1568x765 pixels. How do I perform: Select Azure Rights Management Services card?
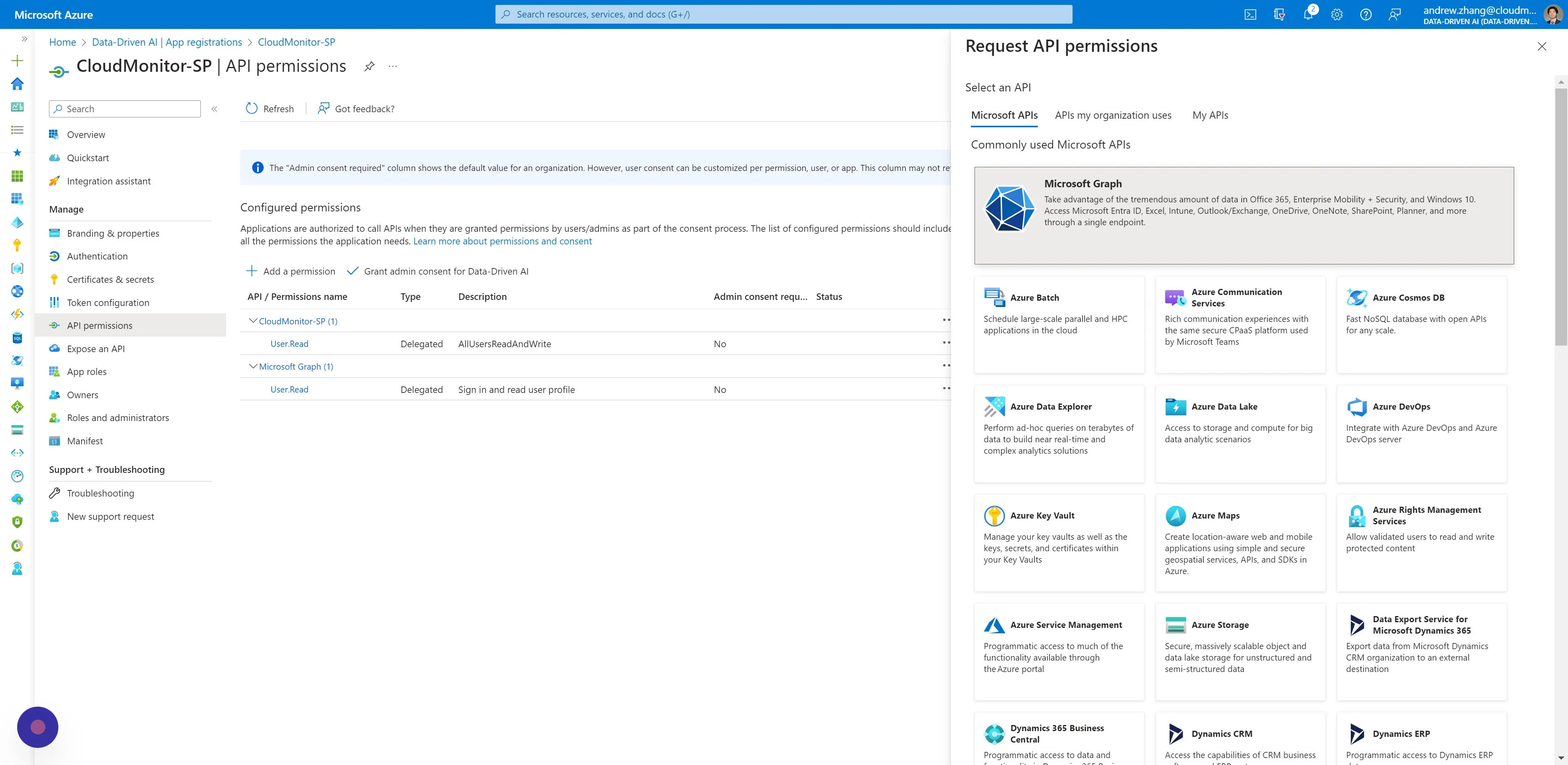click(1421, 543)
